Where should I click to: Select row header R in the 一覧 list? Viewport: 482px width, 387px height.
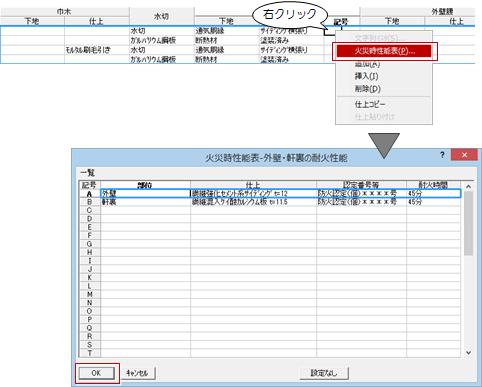[89, 336]
